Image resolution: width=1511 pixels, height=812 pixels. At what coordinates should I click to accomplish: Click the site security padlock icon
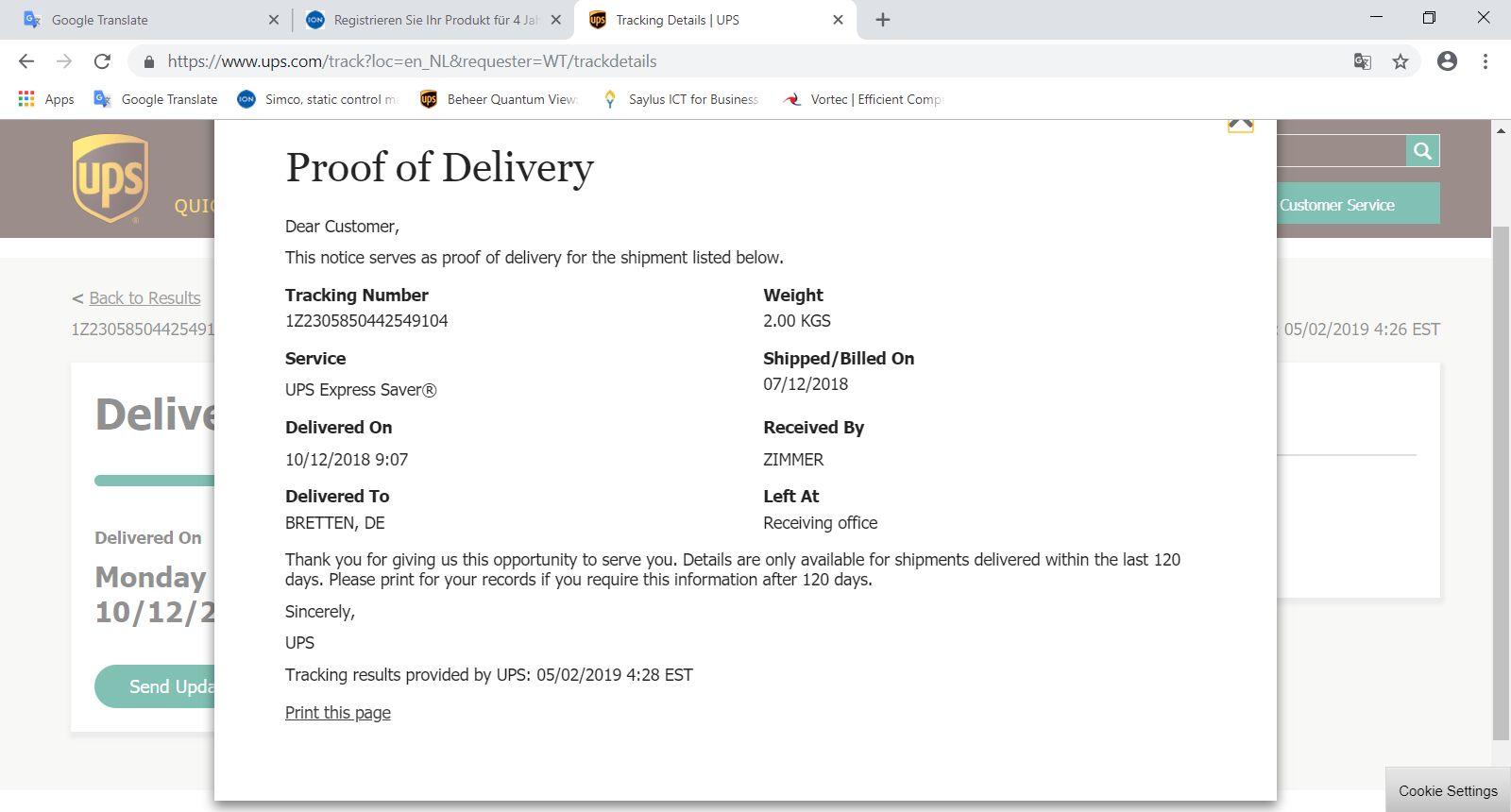(x=148, y=61)
